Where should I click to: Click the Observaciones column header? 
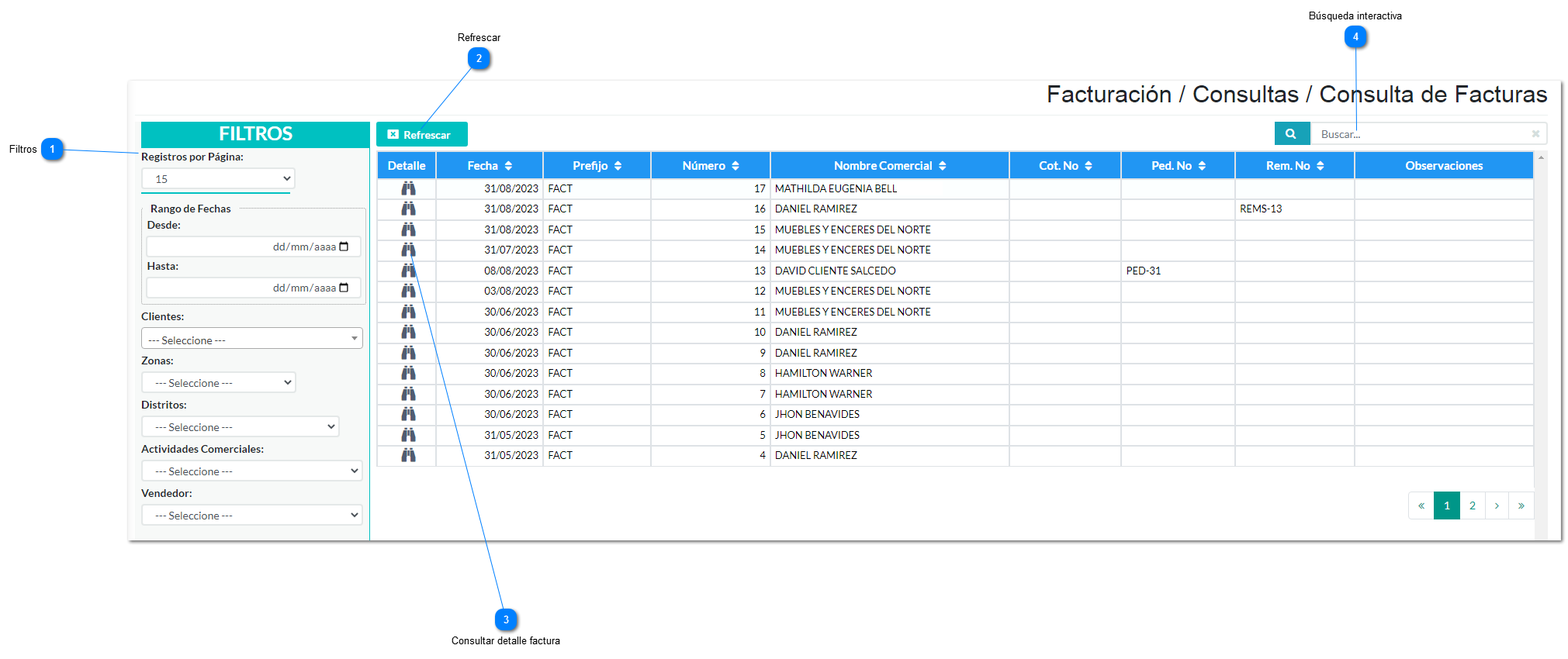coord(1444,165)
